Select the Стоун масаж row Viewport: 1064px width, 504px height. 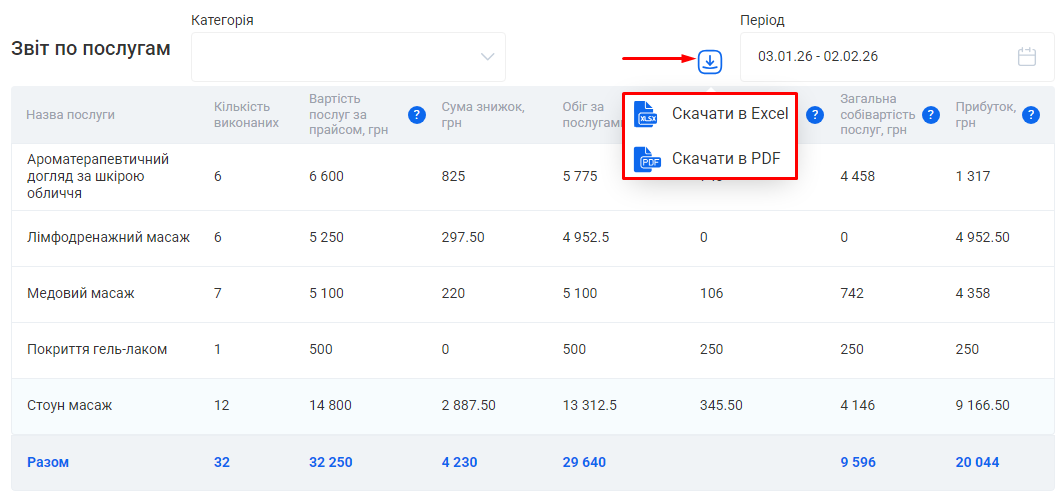[x=70, y=406]
